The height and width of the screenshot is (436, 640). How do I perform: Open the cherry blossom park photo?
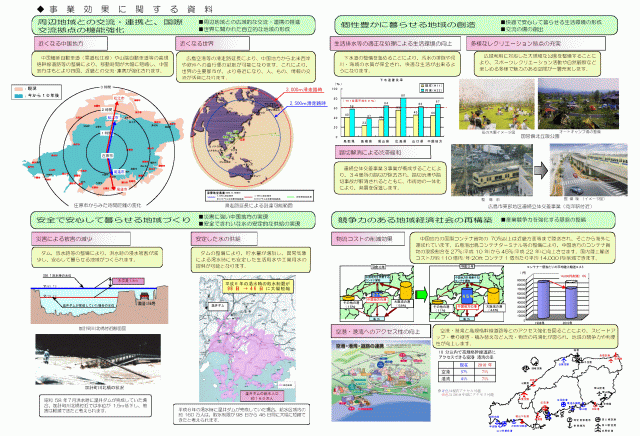click(496, 104)
